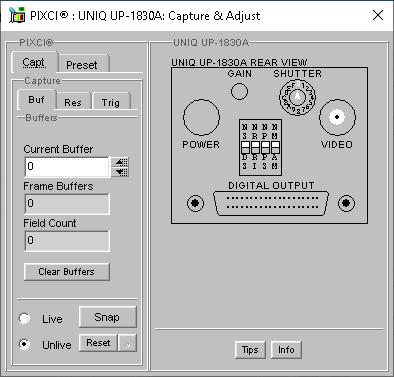Click the 'UNIQ UP-1830A REAR VIEW' label
Screen dimensions: 394x377
tap(239, 63)
